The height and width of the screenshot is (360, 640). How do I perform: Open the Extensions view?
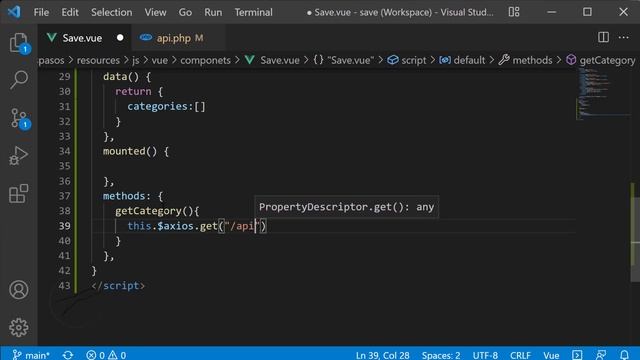point(19,193)
